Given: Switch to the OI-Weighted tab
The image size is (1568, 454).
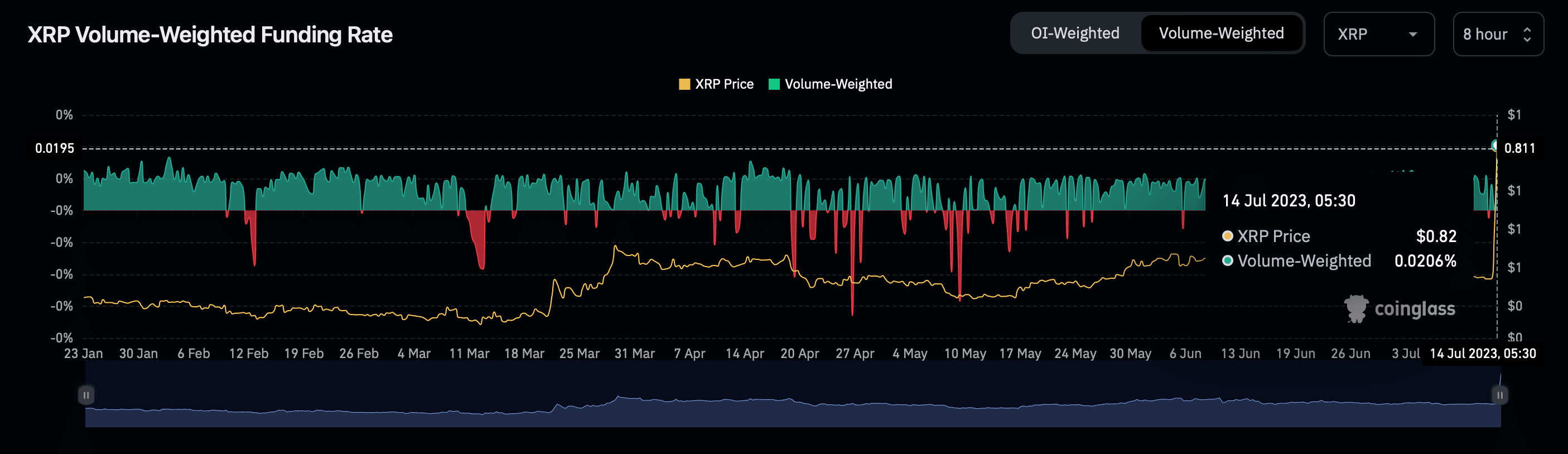Looking at the screenshot, I should coord(1075,33).
